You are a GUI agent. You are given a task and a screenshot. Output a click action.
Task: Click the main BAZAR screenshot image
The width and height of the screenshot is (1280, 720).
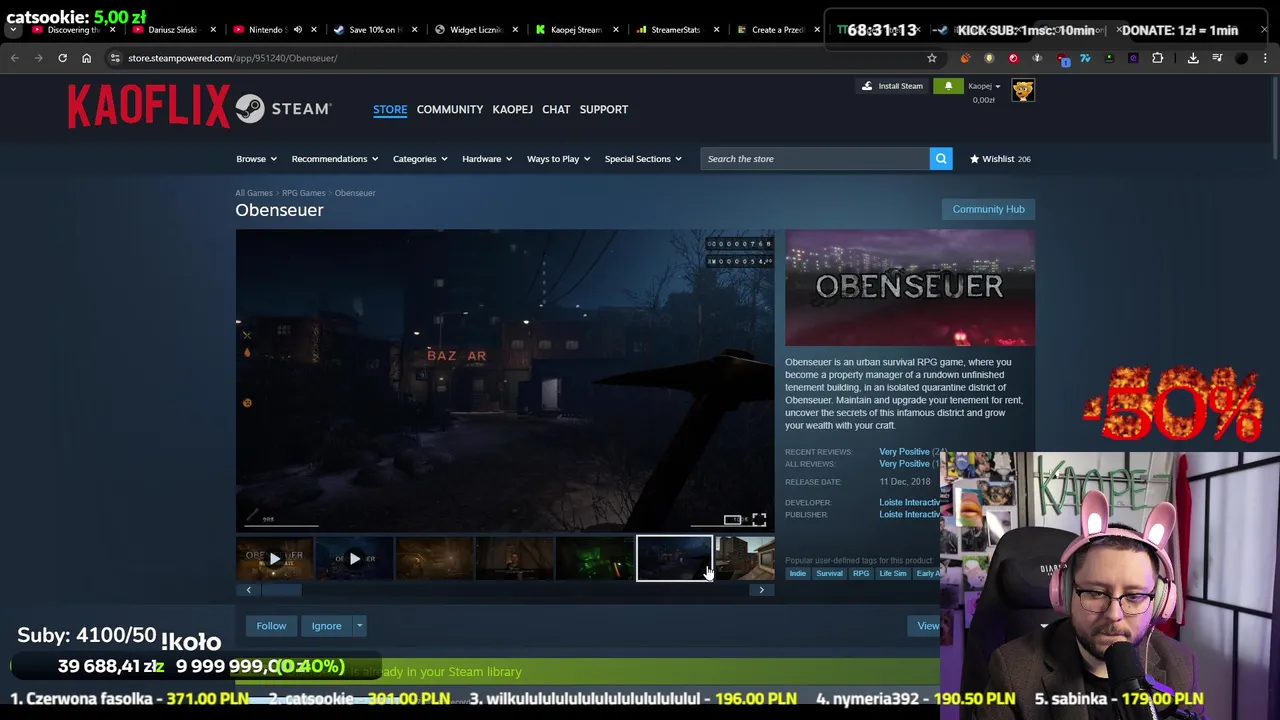click(505, 381)
